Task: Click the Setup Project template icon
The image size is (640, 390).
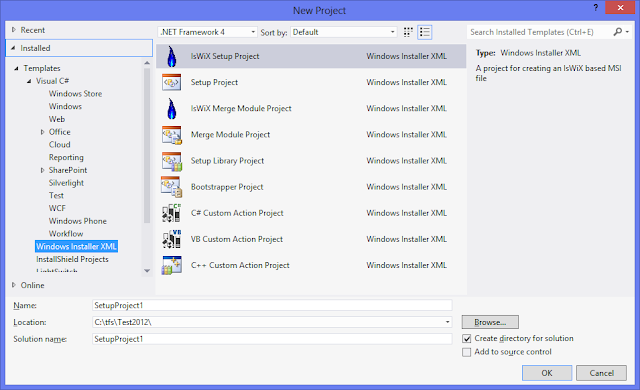Action: click(x=171, y=82)
